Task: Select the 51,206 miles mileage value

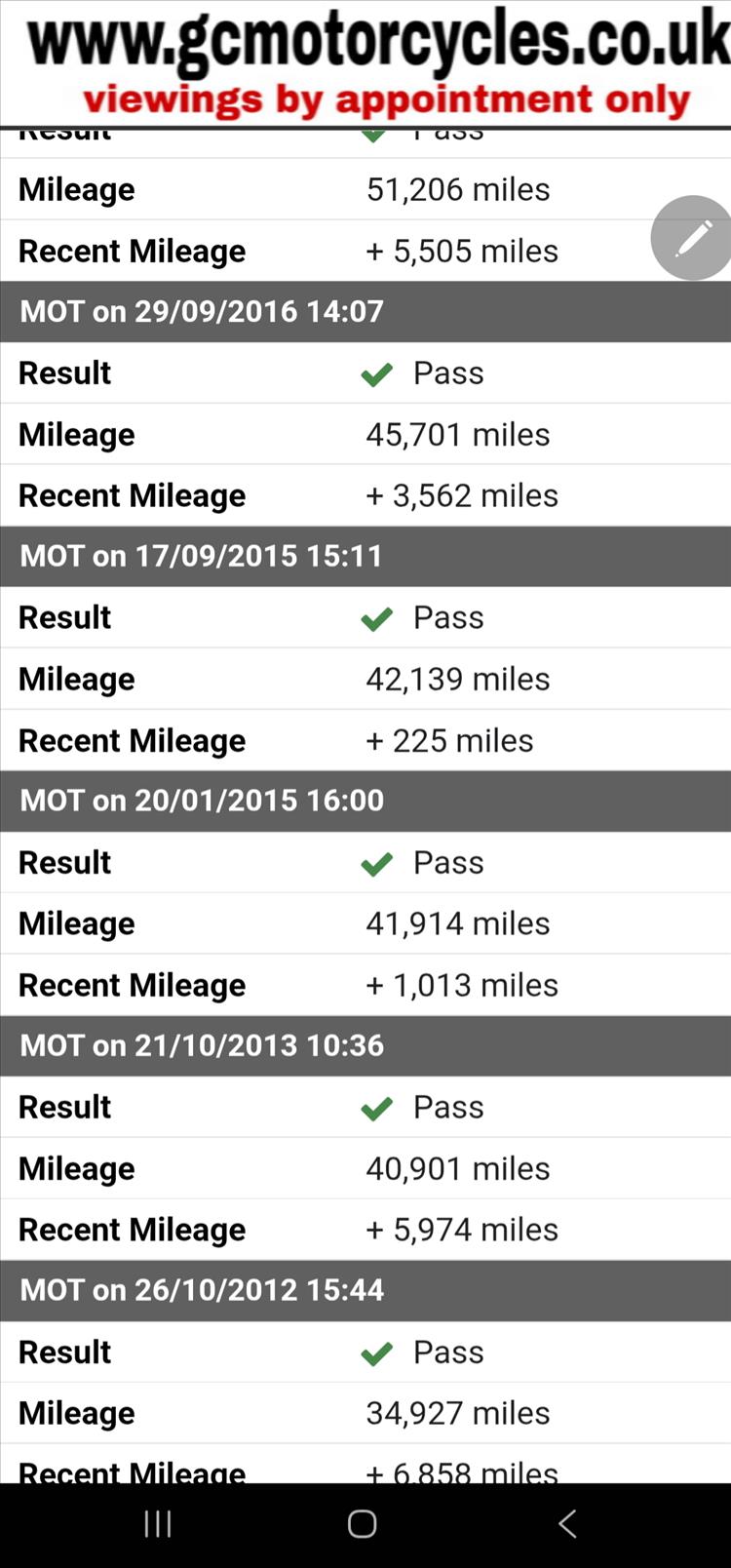Action: pyautogui.click(x=458, y=189)
